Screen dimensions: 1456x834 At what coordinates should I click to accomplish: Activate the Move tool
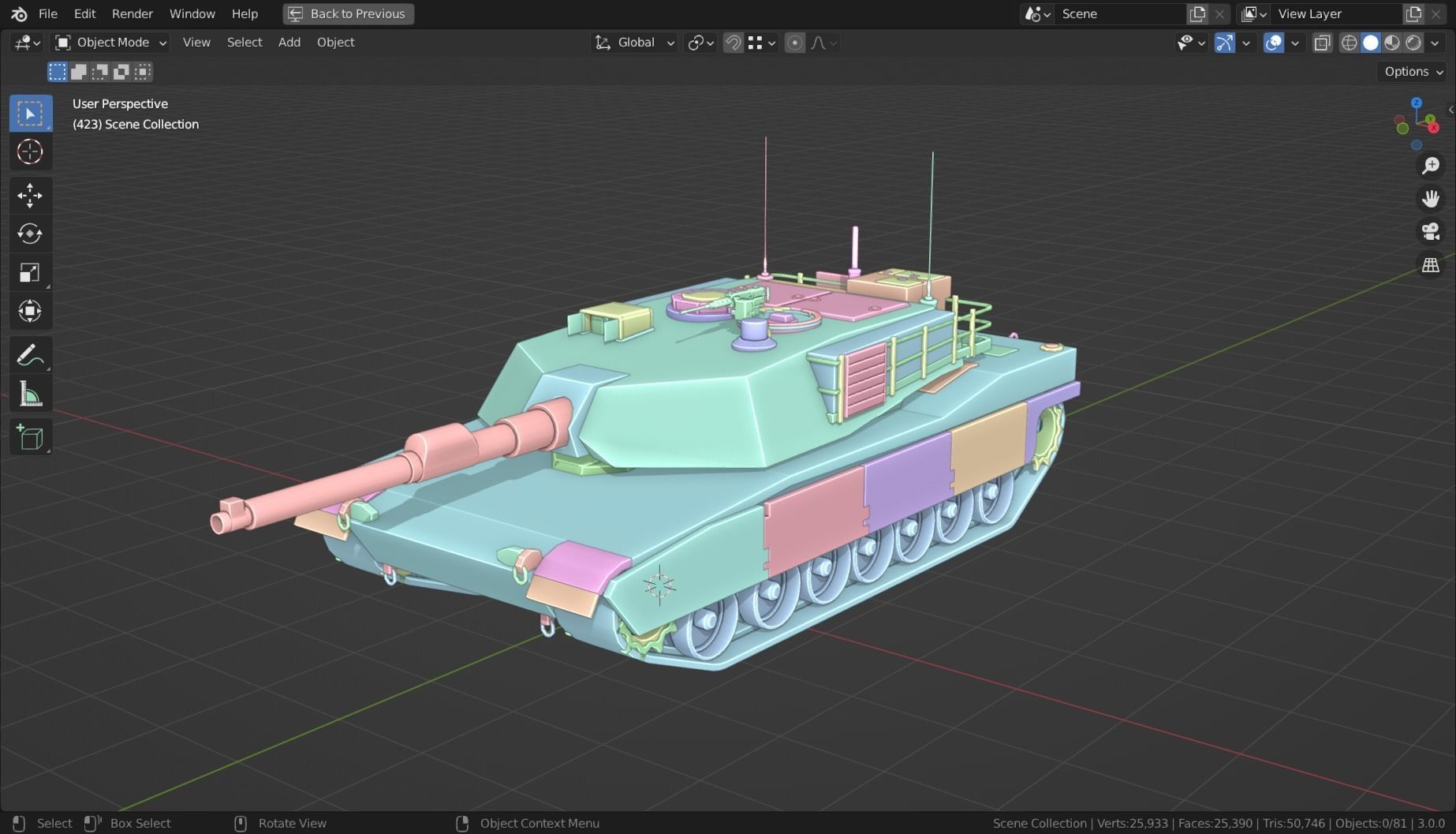click(31, 195)
